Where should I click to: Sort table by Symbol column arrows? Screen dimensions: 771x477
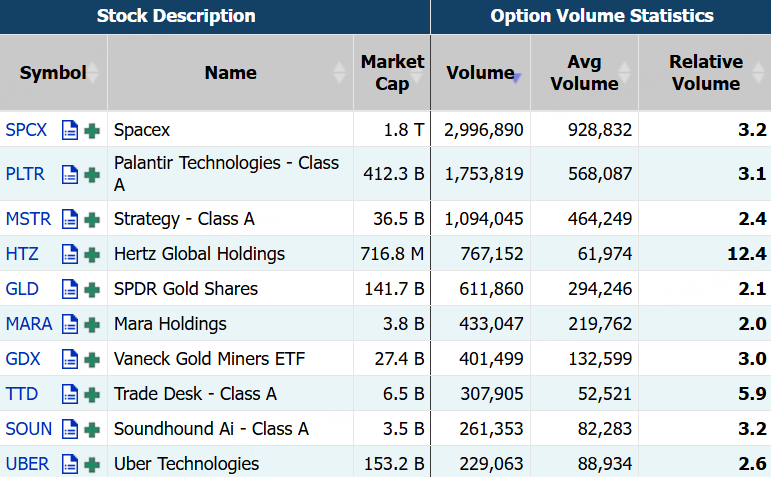[x=92, y=73]
